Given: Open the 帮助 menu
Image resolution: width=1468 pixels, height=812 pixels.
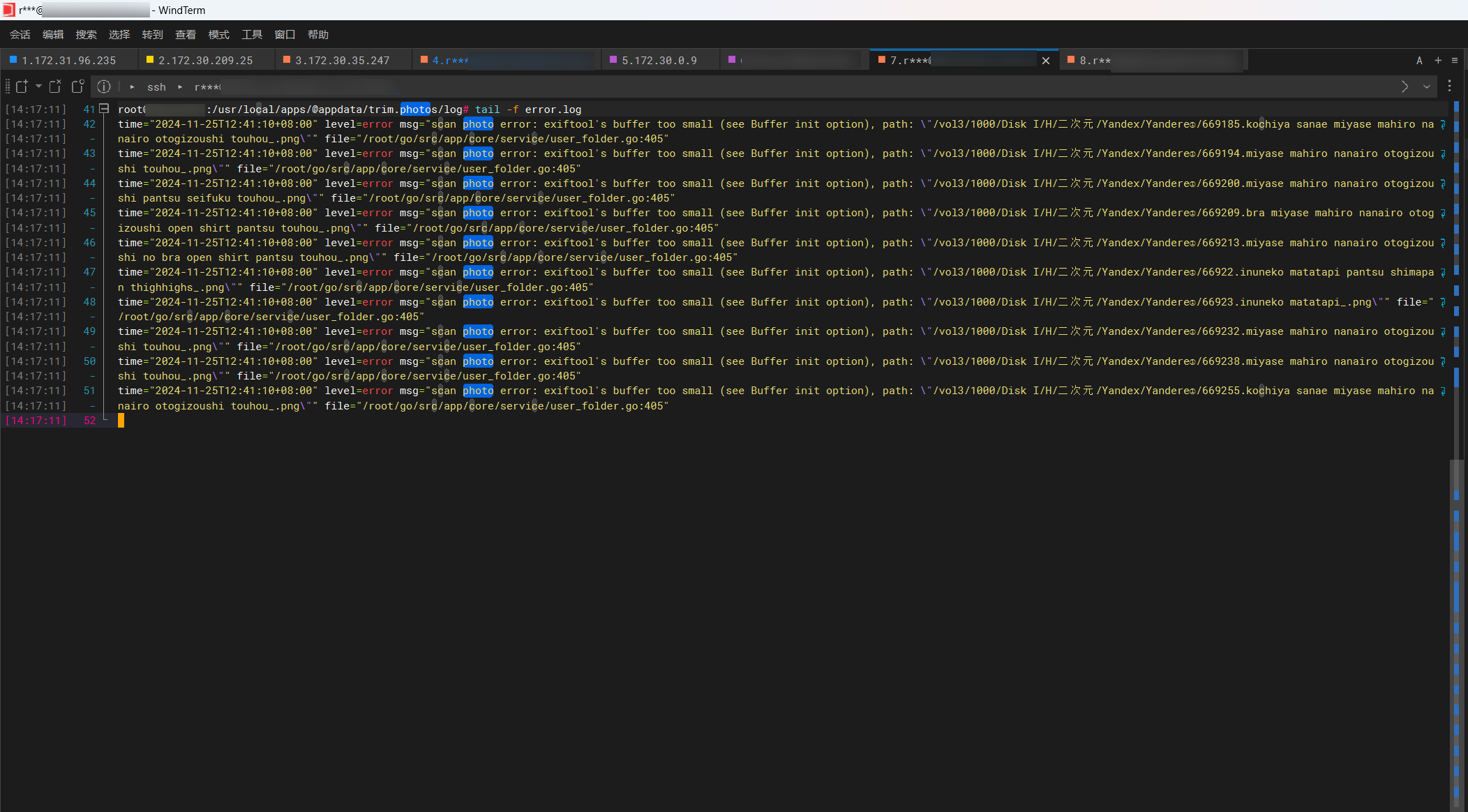Looking at the screenshot, I should point(318,35).
